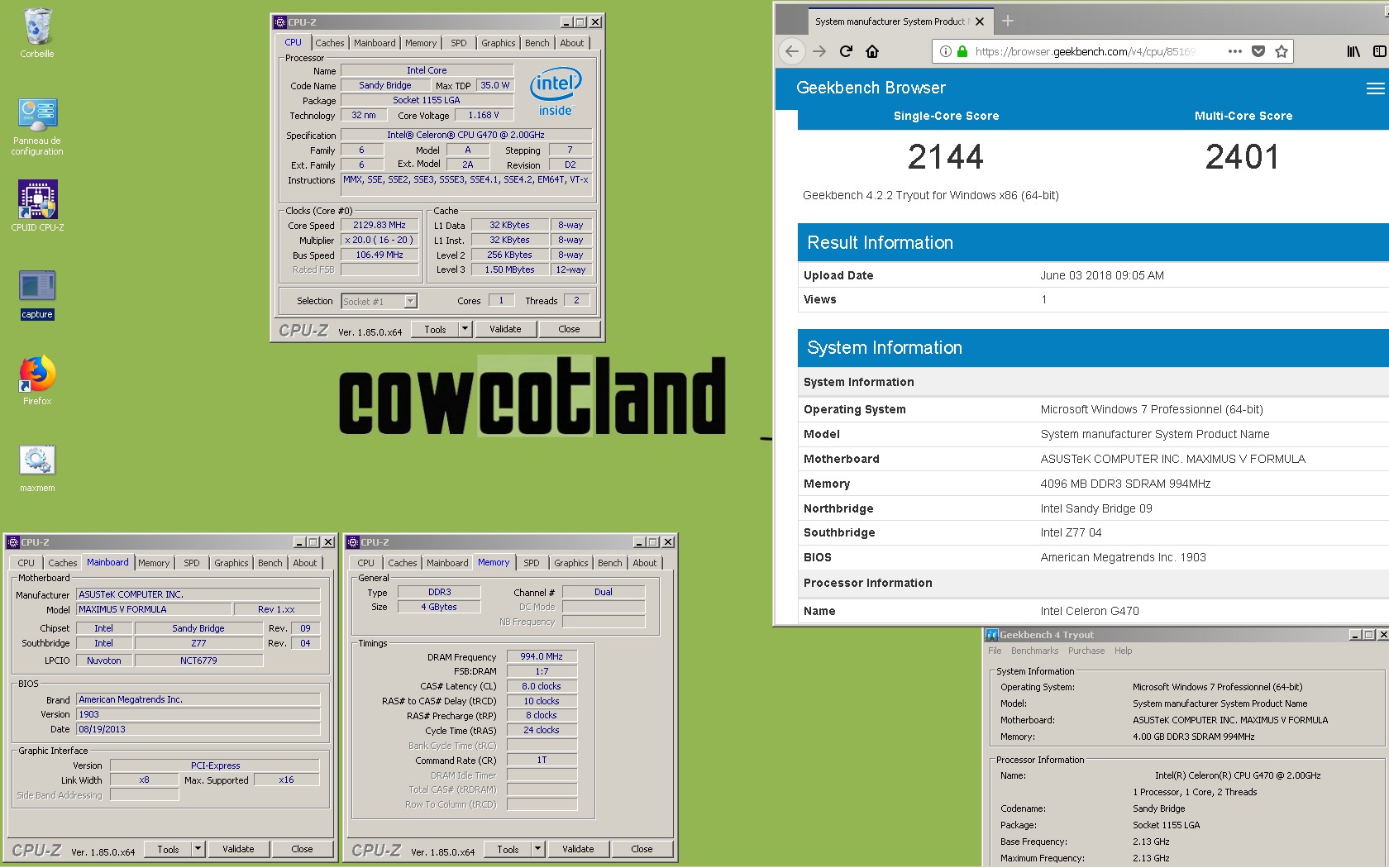
Task: Open Geekbench Browser hamburger menu
Action: point(1375,88)
